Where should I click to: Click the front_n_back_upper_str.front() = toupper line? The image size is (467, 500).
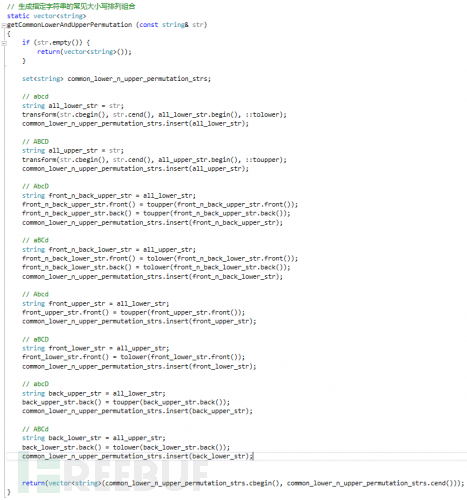(x=160, y=204)
